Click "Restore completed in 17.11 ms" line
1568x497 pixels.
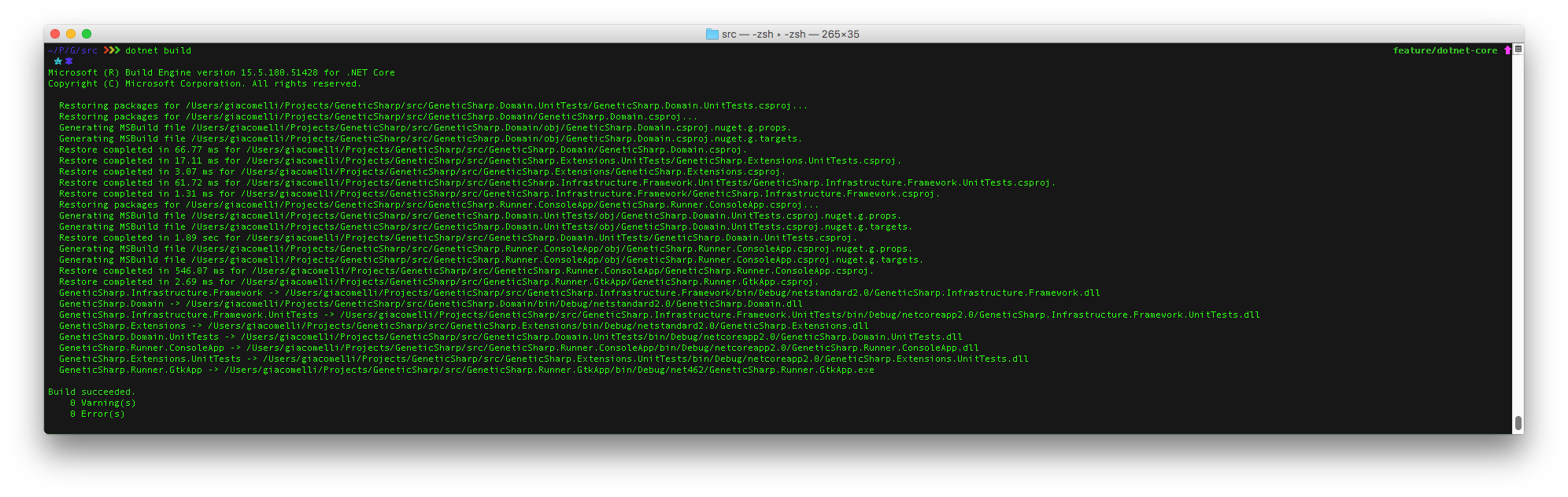[480, 160]
